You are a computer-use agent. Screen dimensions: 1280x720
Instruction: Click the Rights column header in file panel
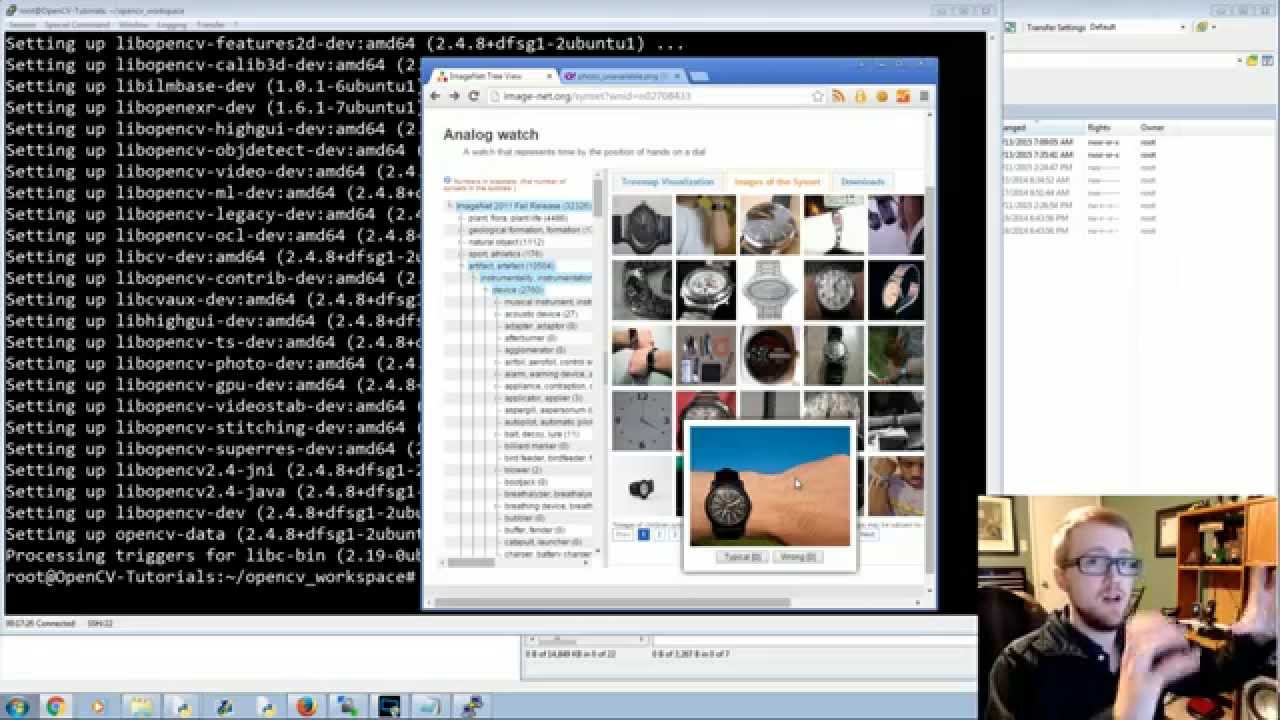[1099, 128]
